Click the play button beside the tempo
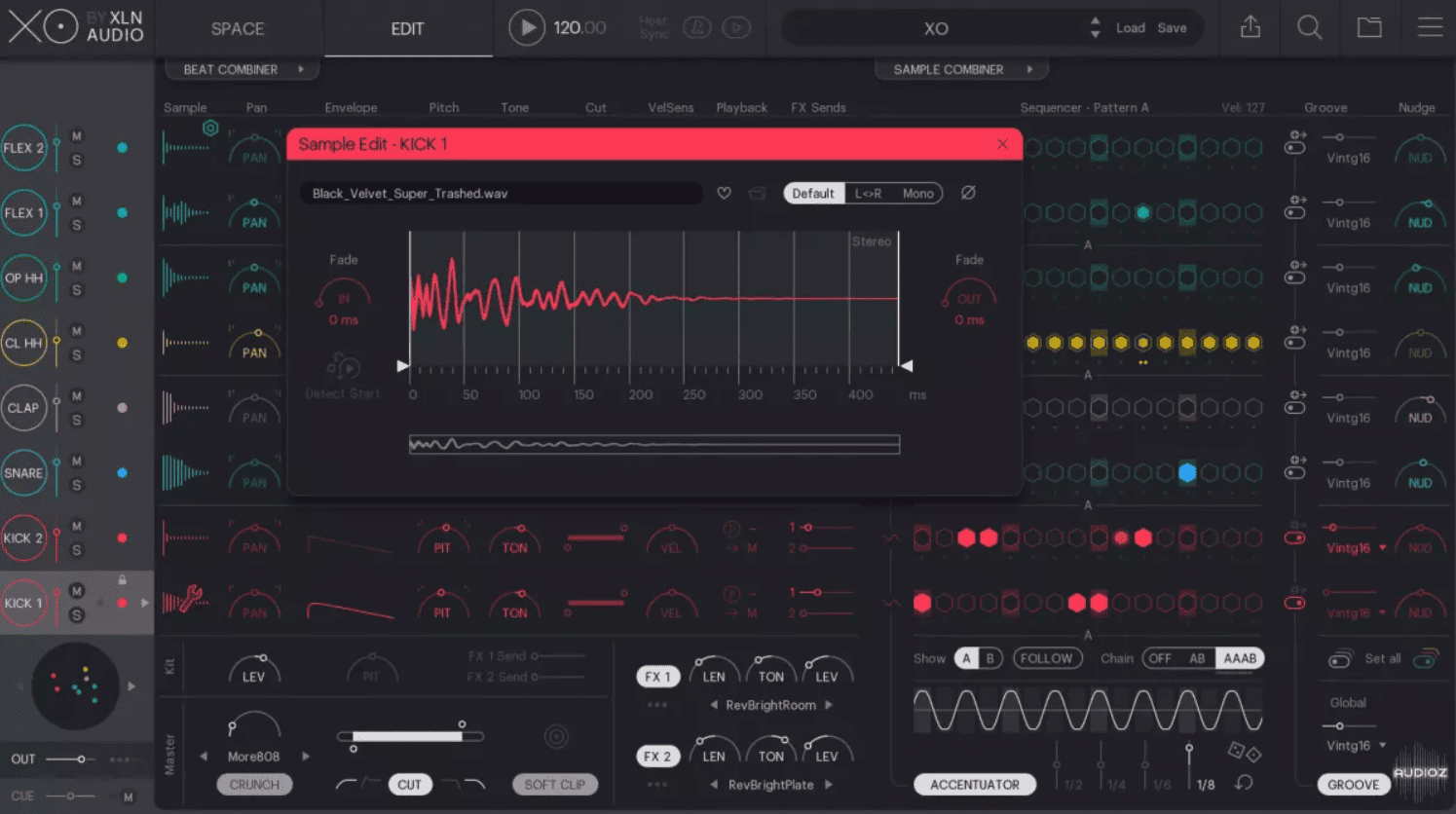1456x814 pixels. [527, 27]
